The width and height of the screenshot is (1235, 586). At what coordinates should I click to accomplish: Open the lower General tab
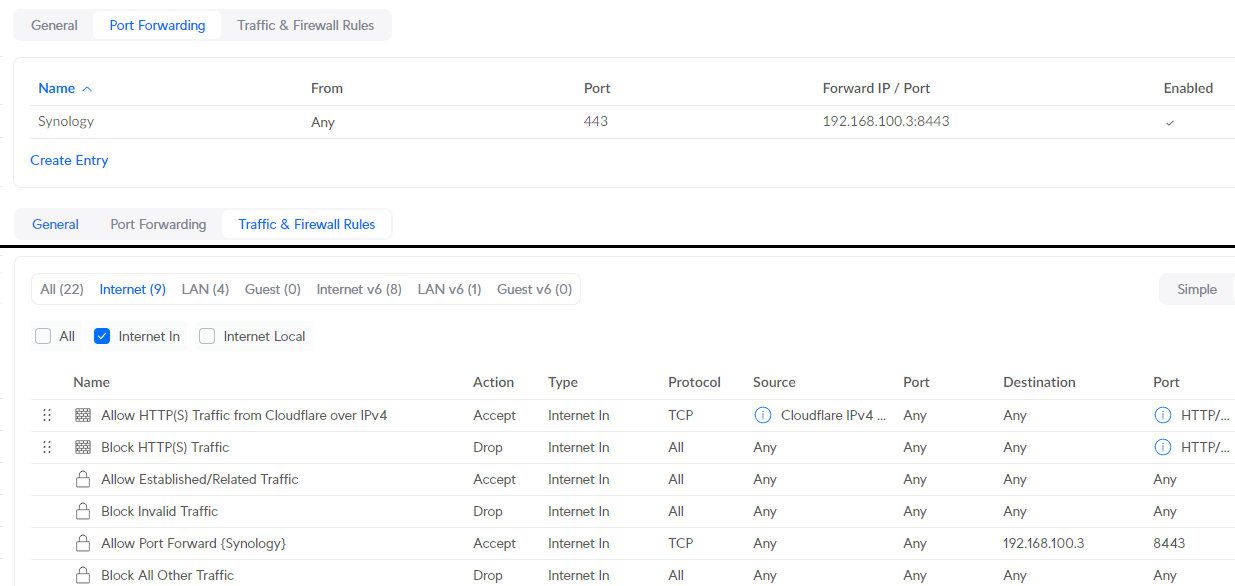pos(55,224)
